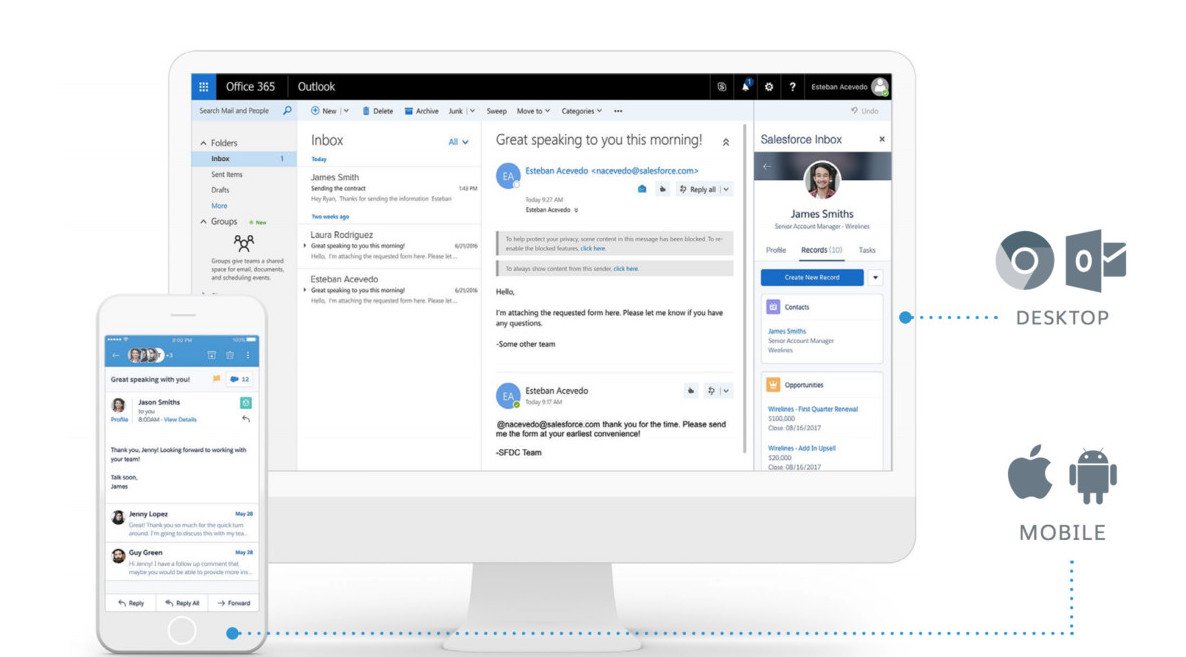Collapse the Folders section

tap(203, 143)
